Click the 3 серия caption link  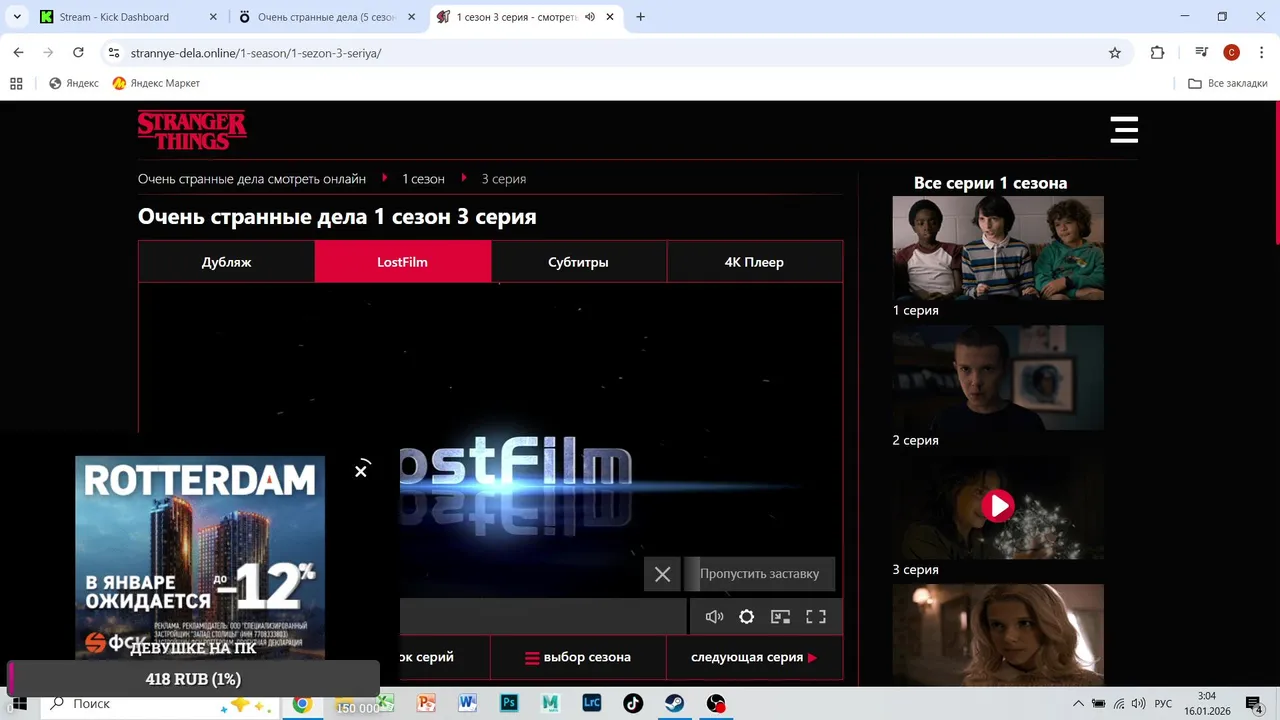[x=915, y=570]
